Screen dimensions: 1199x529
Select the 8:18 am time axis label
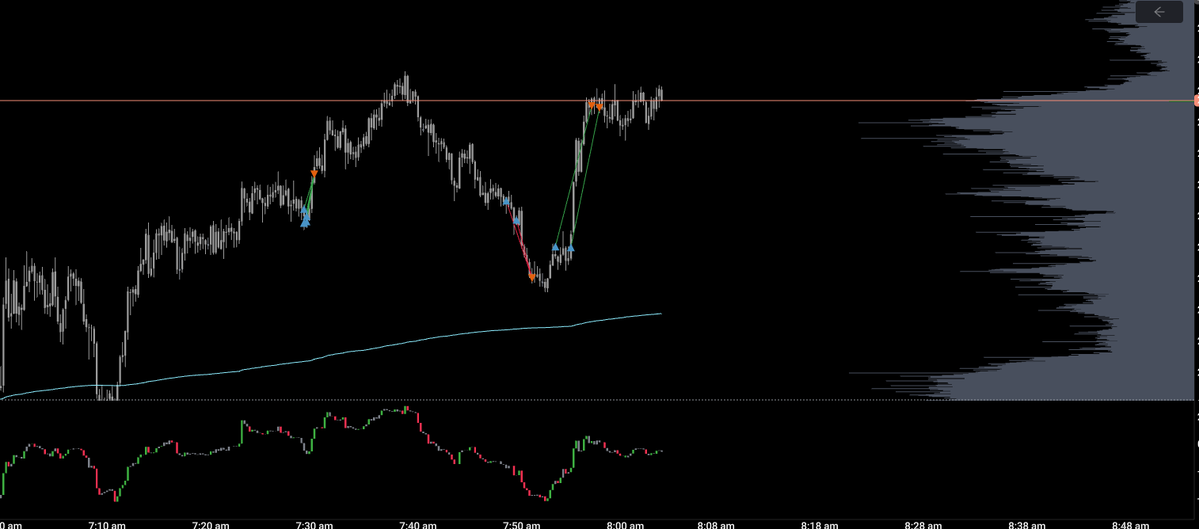(x=820, y=525)
